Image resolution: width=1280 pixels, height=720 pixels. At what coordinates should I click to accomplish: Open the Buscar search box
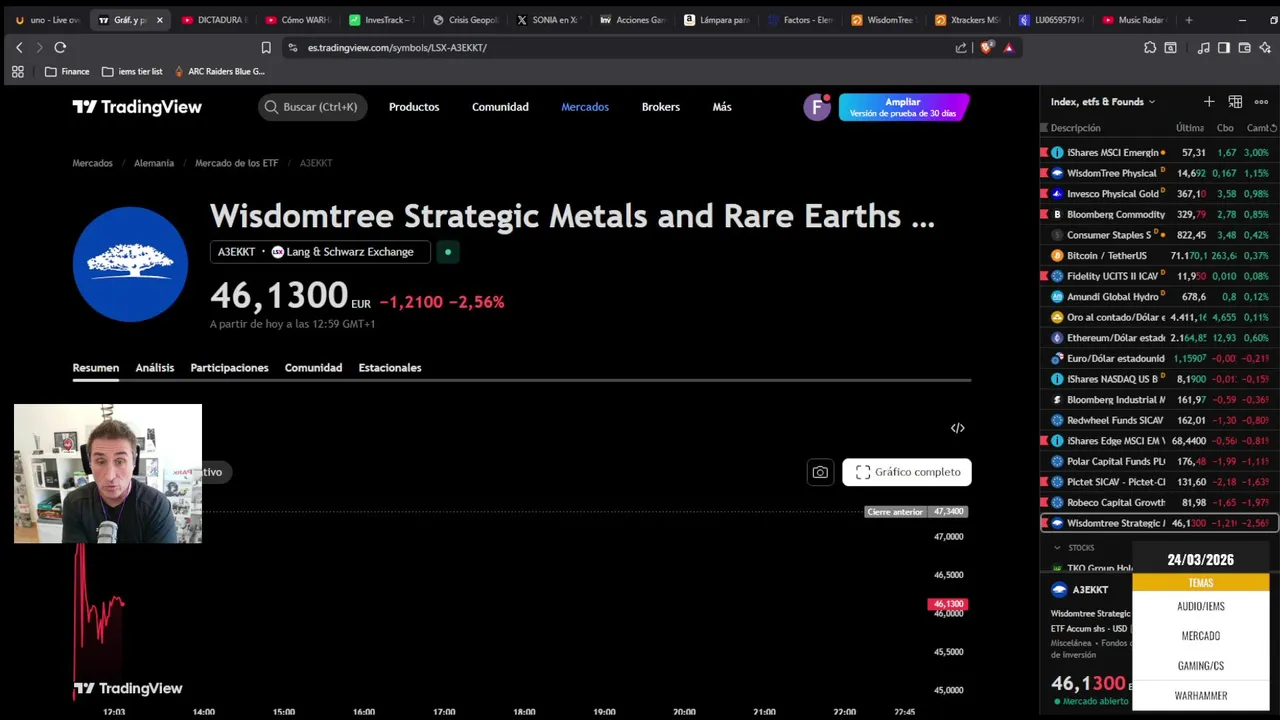(x=312, y=107)
